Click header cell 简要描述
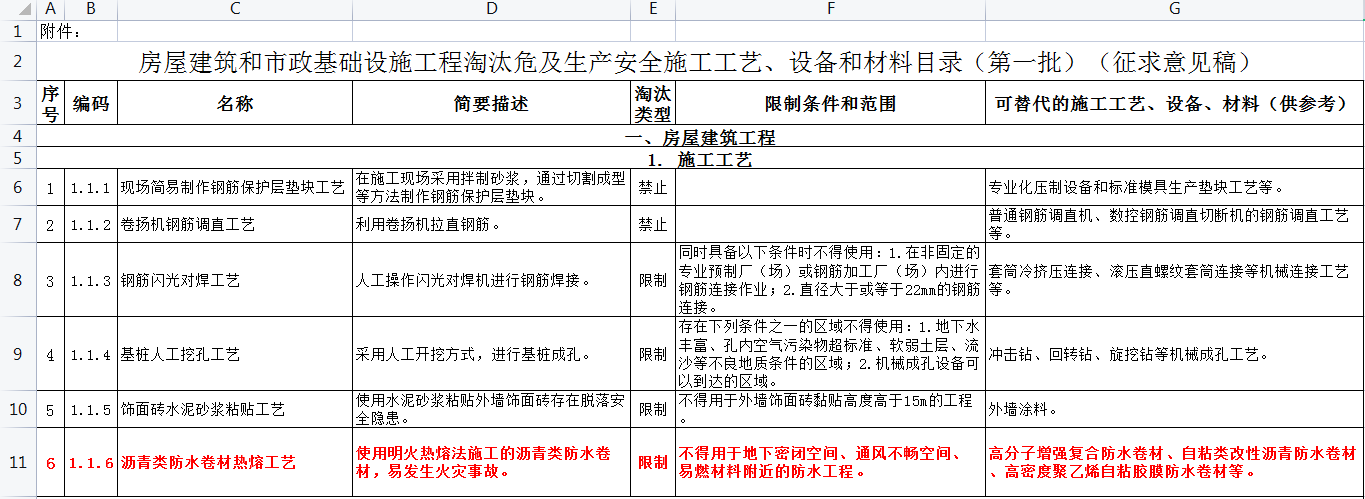 (x=491, y=104)
